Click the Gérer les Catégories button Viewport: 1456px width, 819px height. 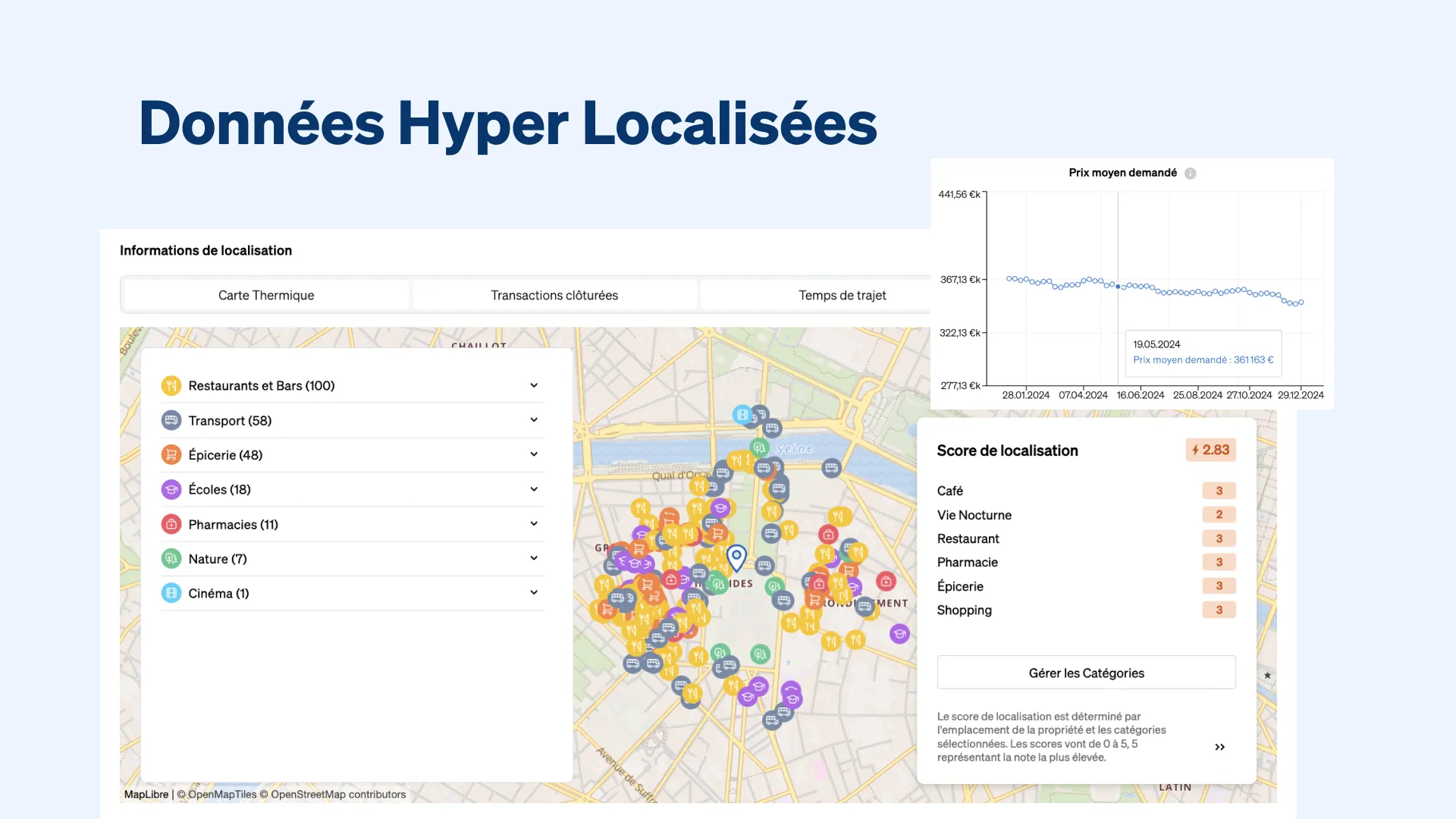click(1086, 673)
